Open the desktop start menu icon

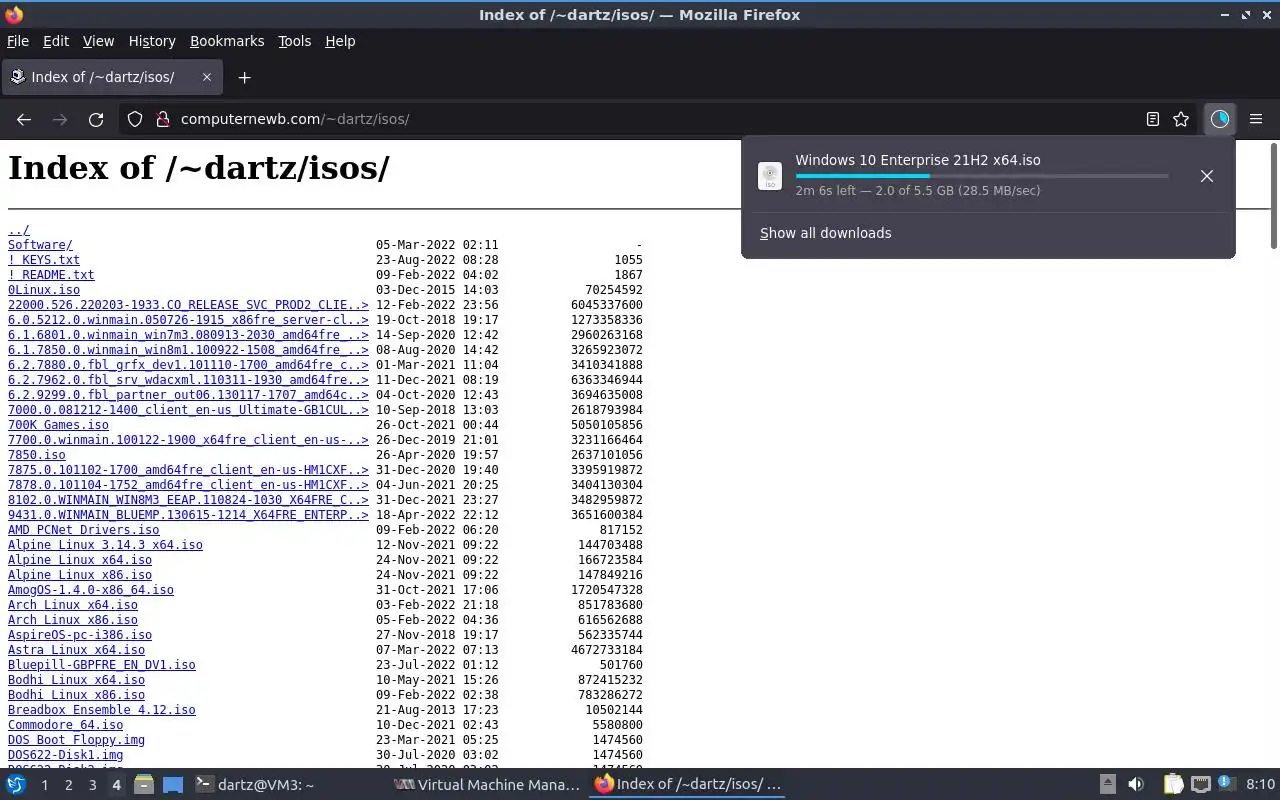click(16, 785)
